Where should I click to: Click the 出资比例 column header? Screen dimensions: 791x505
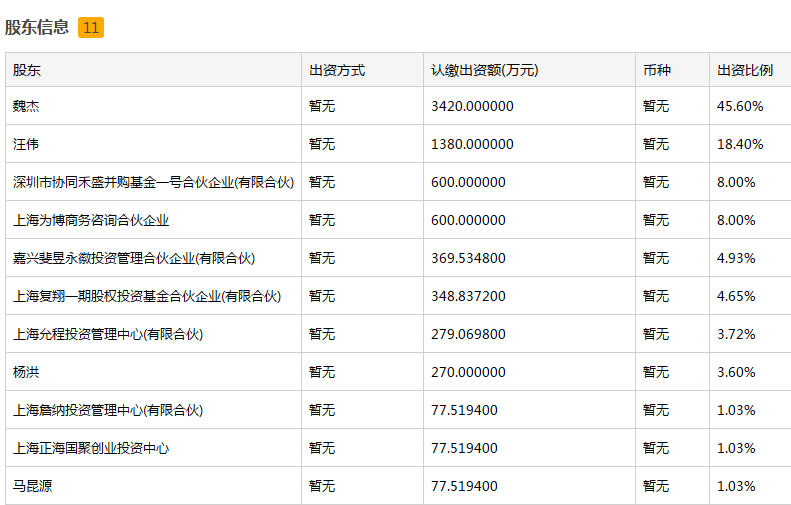(745, 70)
